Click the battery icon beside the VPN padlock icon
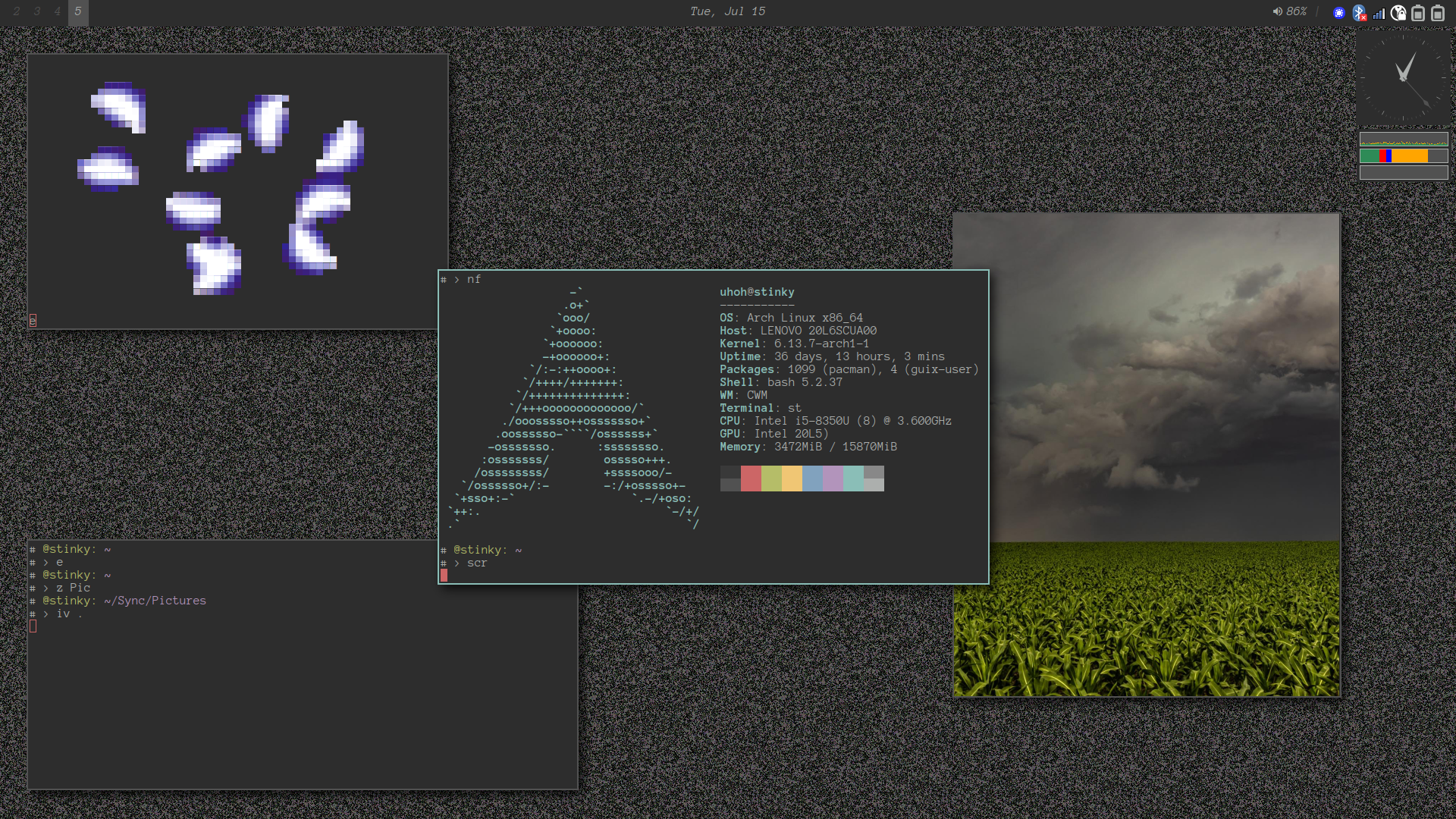Viewport: 1456px width, 819px height. pyautogui.click(x=1418, y=13)
